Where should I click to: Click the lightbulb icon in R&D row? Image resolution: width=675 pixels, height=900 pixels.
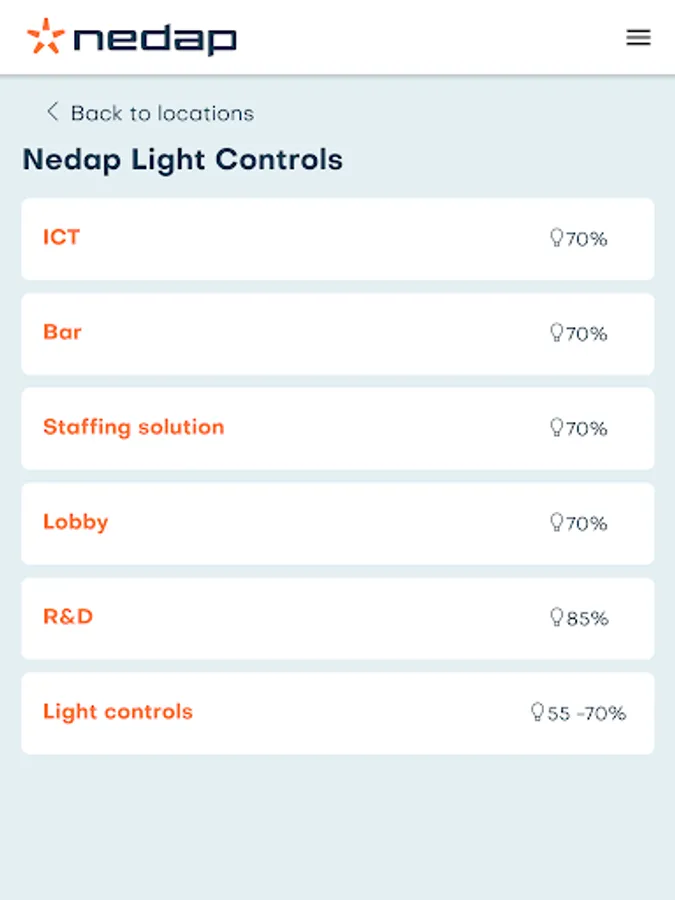pos(557,618)
